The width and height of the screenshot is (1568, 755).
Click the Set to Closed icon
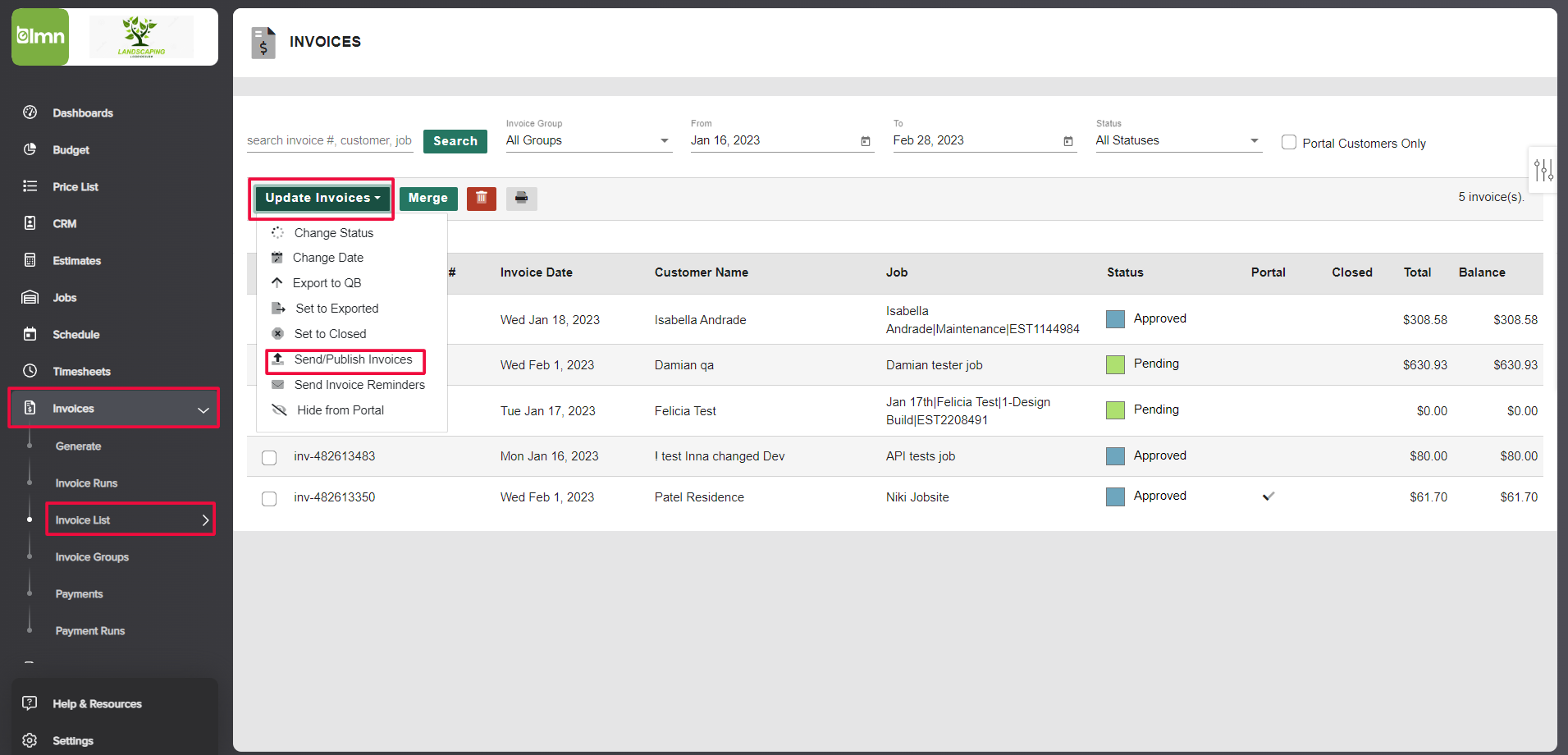pyautogui.click(x=278, y=334)
